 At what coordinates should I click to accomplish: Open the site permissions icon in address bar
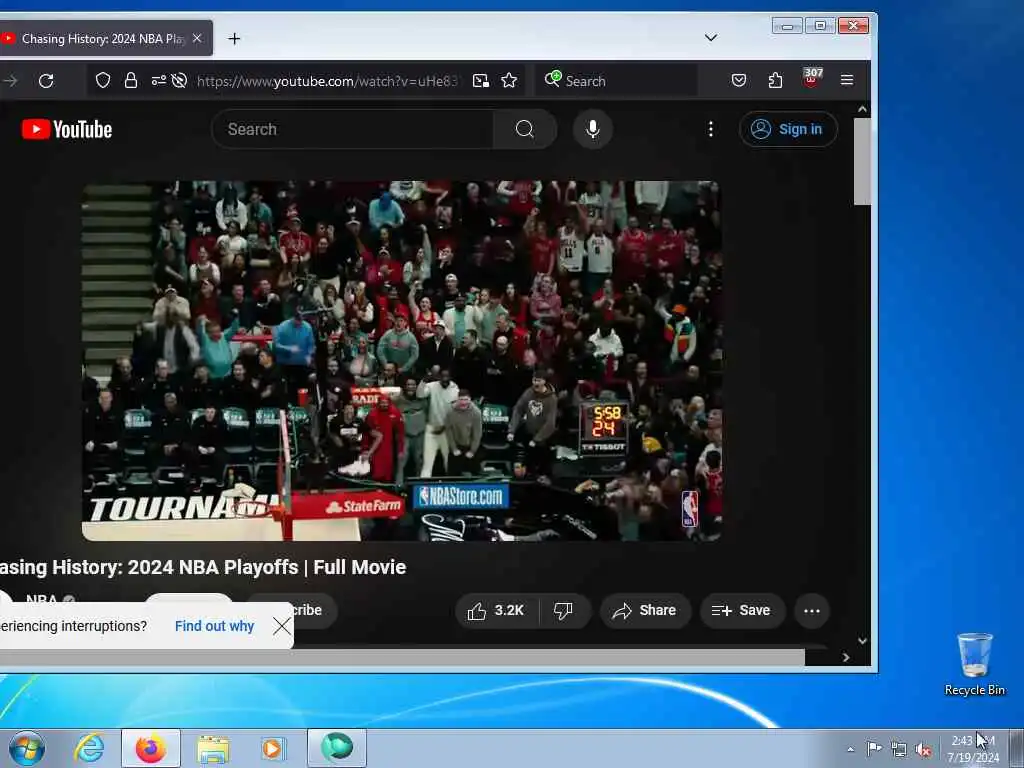coord(158,80)
